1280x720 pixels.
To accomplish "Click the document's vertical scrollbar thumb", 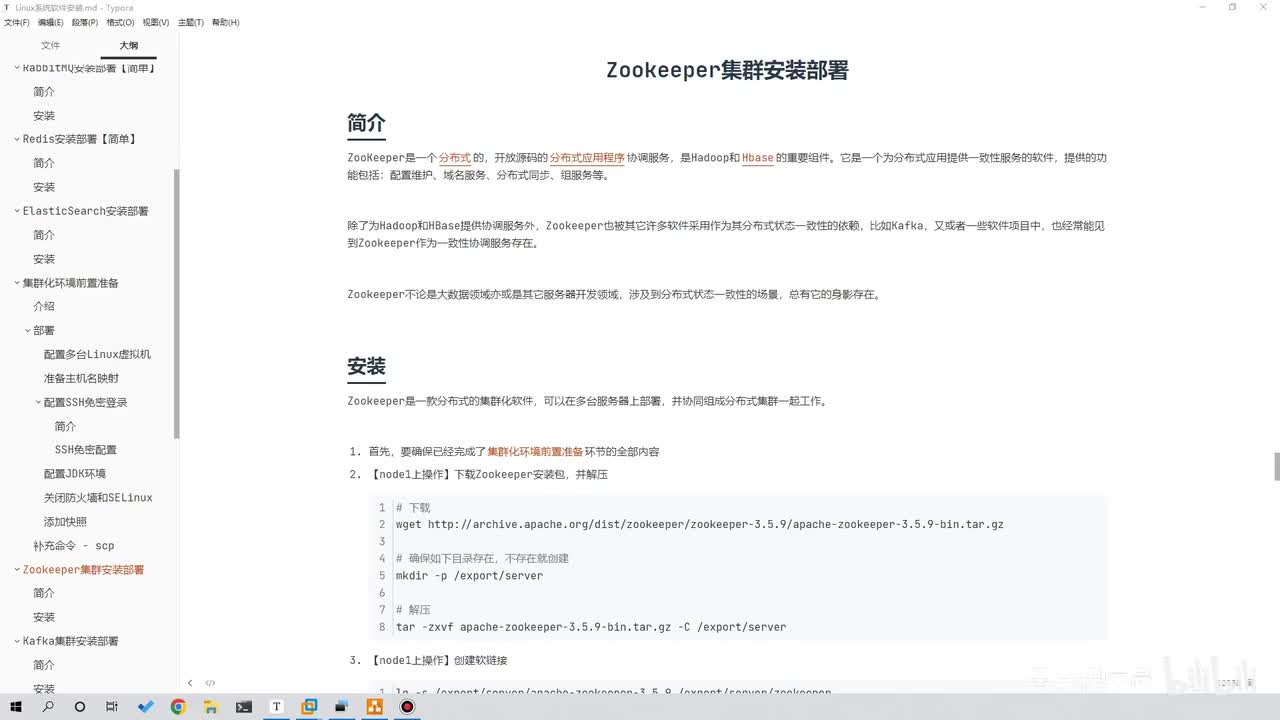I will [1276, 466].
